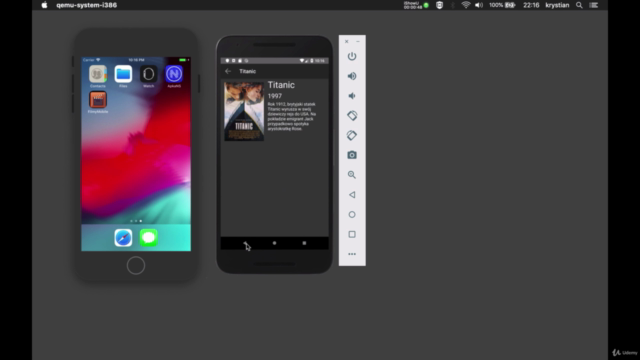Tap Android navigation home dot
The image size is (640, 360).
coord(274,243)
